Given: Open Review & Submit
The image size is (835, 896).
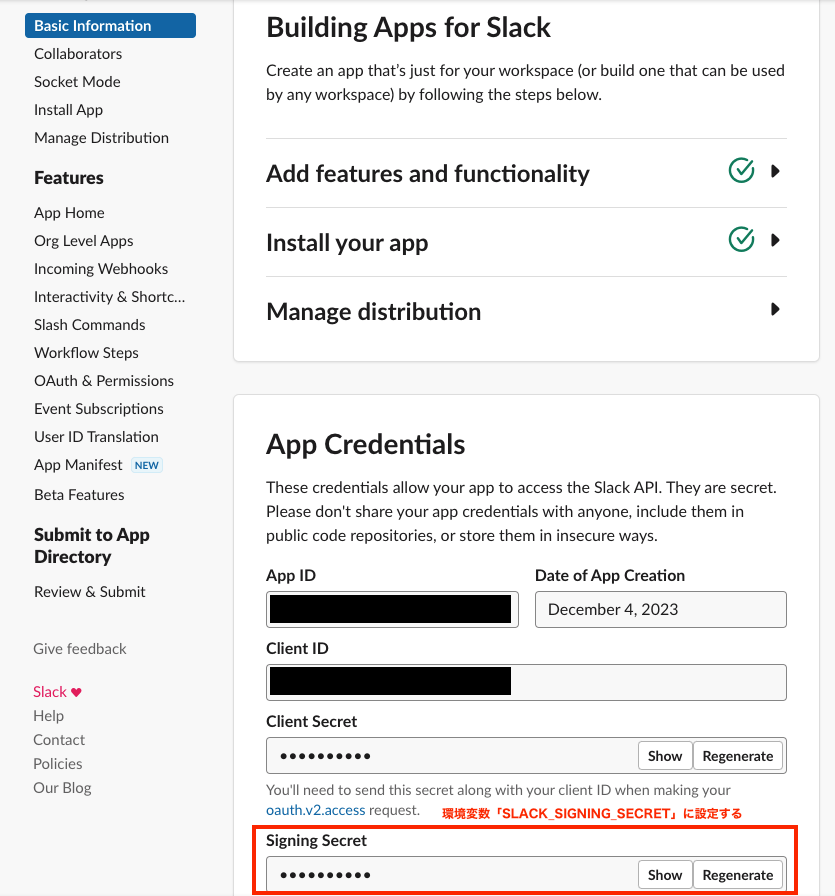Looking at the screenshot, I should point(90,591).
